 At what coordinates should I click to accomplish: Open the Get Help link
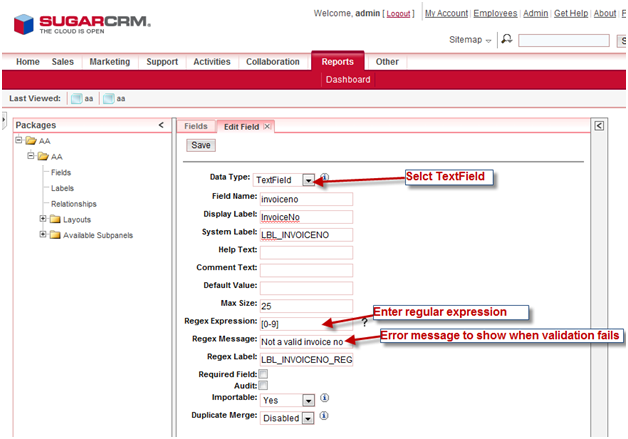(x=571, y=13)
